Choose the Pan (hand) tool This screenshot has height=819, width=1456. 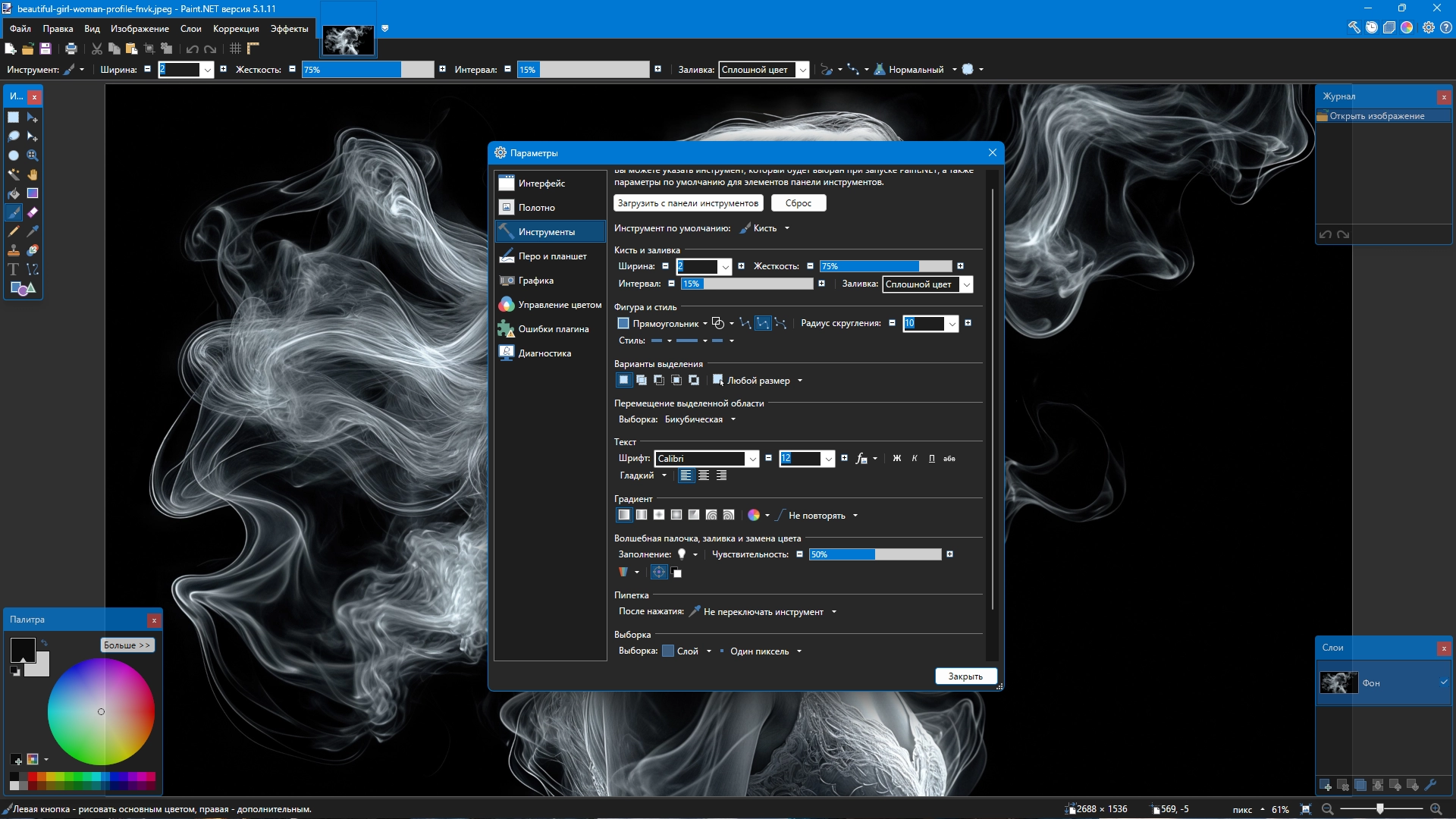tap(33, 174)
